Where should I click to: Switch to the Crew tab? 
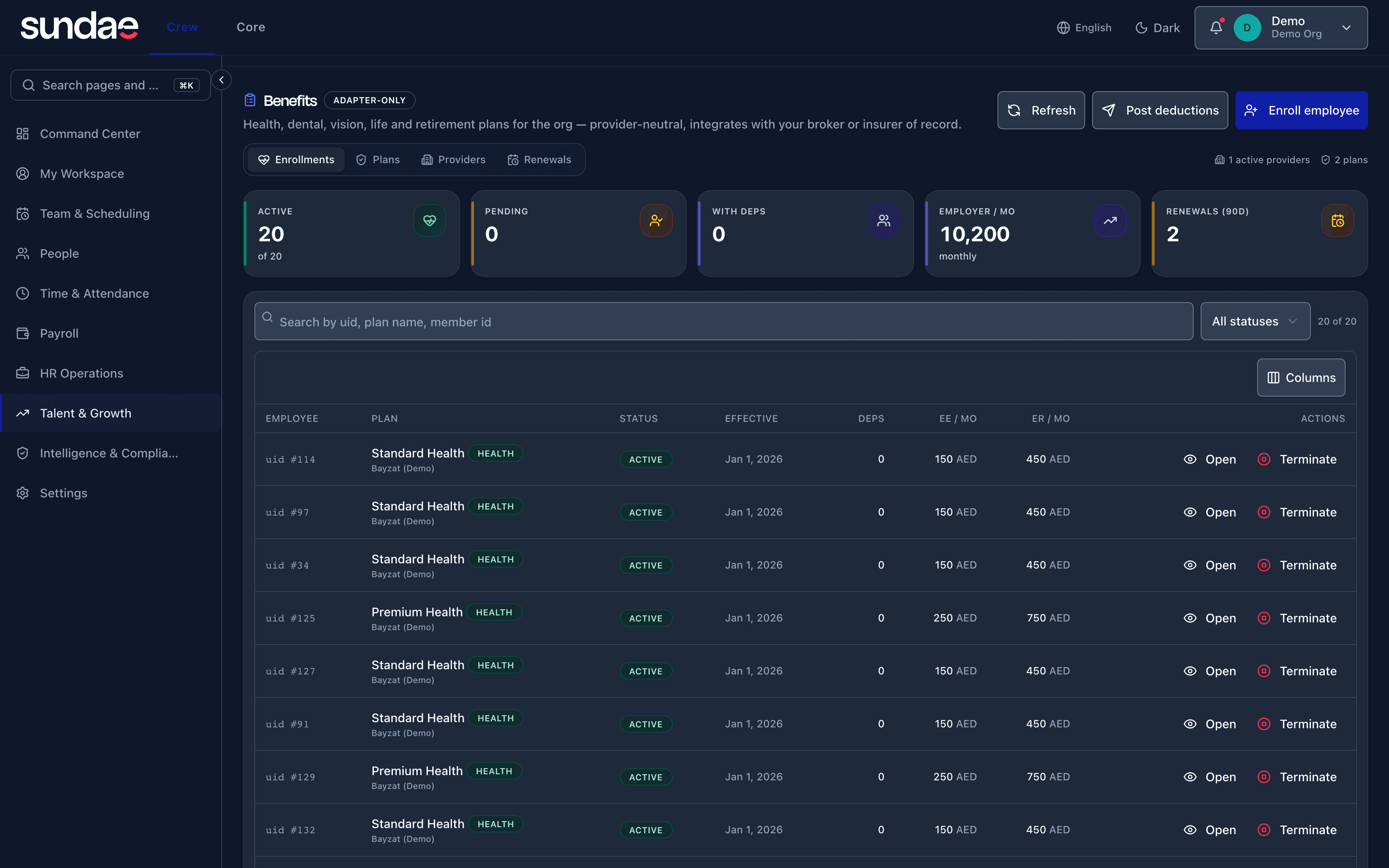pyautogui.click(x=182, y=27)
